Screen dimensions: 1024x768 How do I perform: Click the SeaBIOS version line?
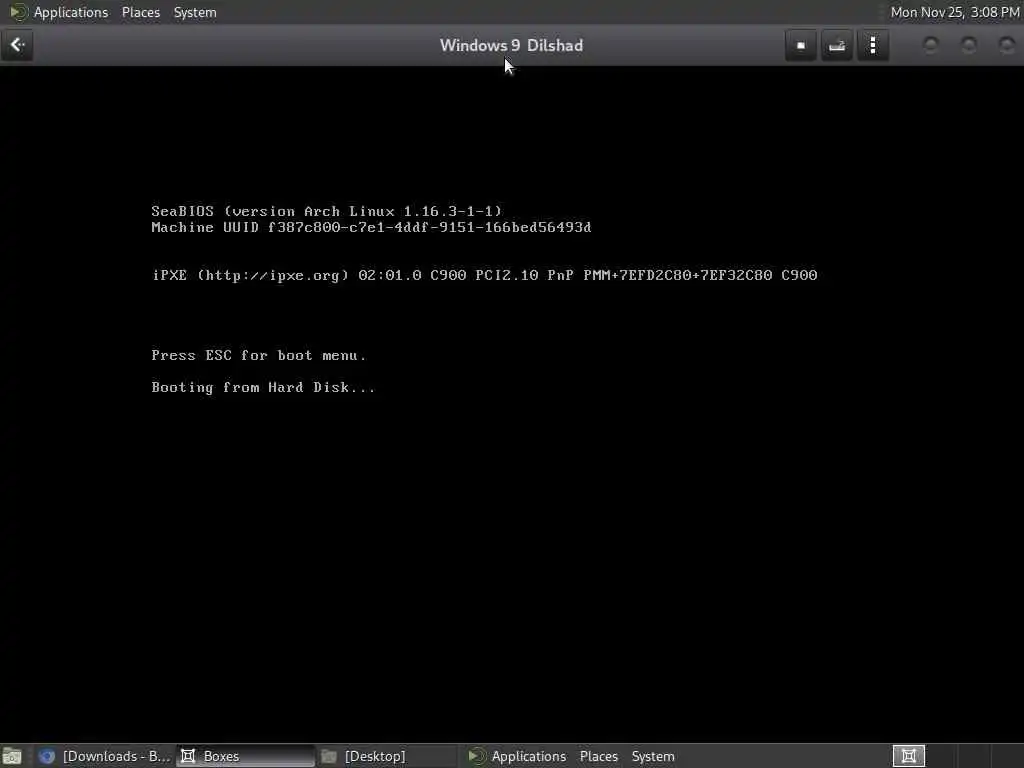click(x=327, y=211)
